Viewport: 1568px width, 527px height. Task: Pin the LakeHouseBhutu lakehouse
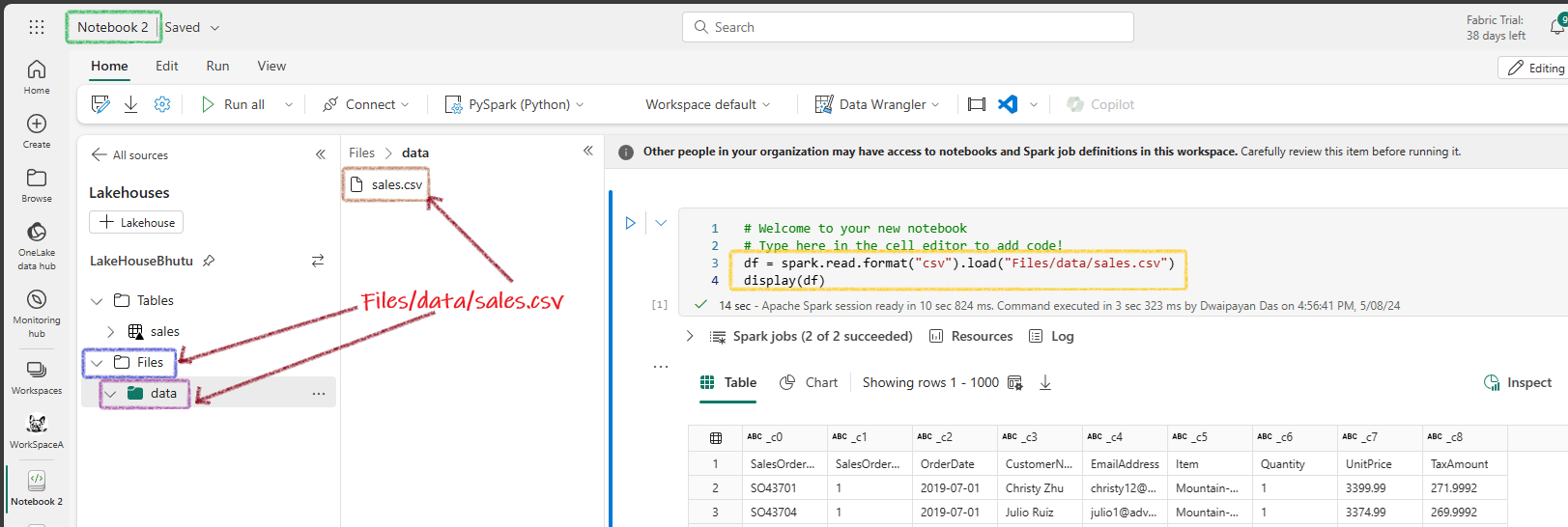(x=209, y=261)
